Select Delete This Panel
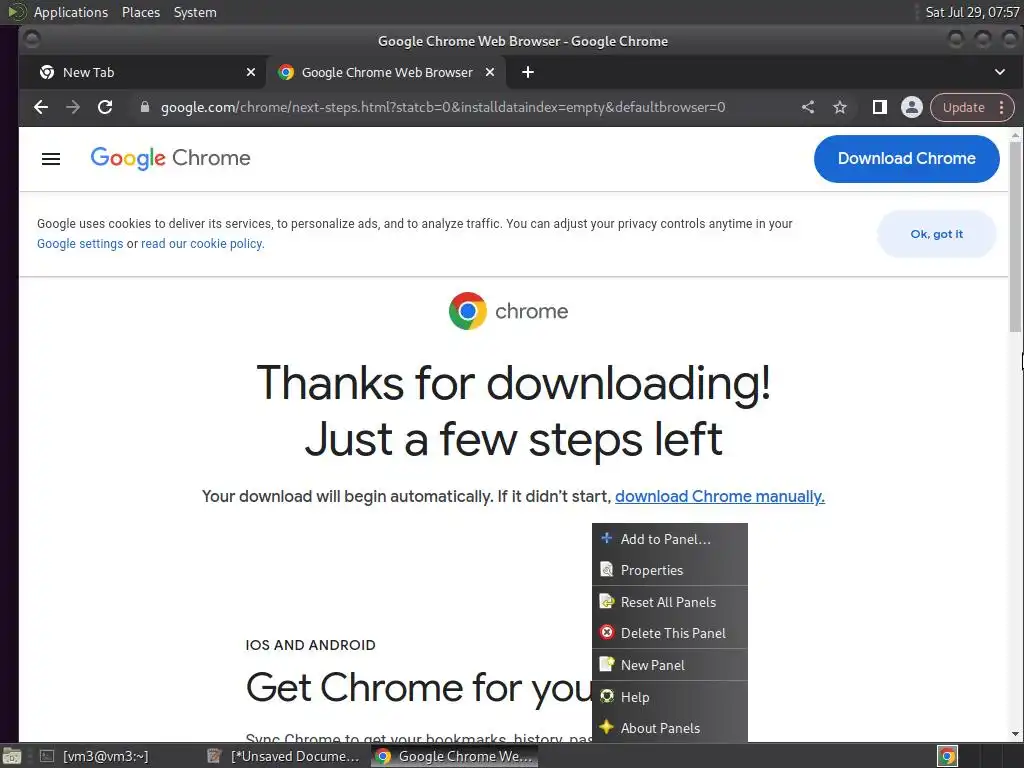This screenshot has height=768, width=1024. [x=670, y=633]
